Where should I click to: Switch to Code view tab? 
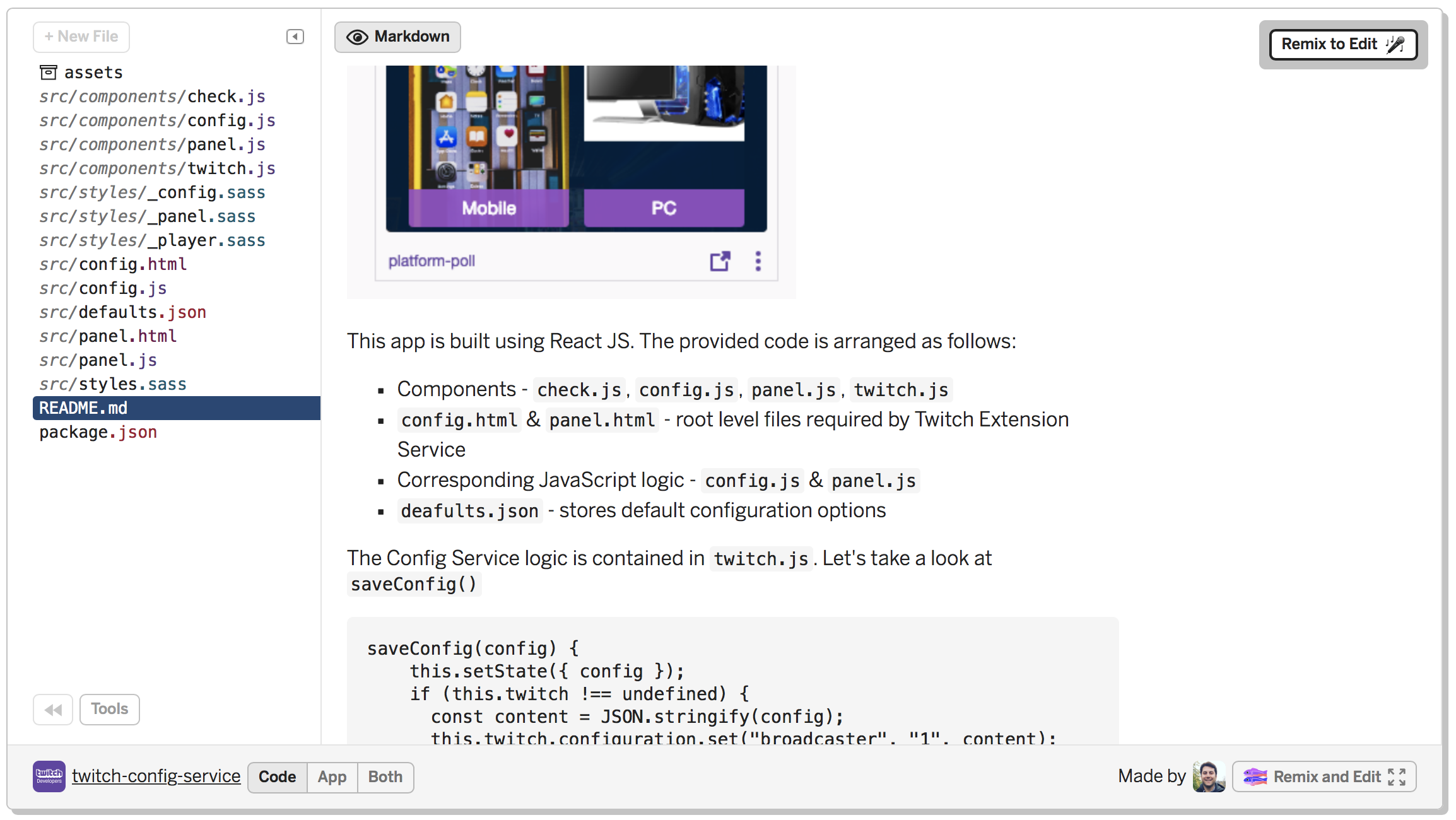point(276,776)
